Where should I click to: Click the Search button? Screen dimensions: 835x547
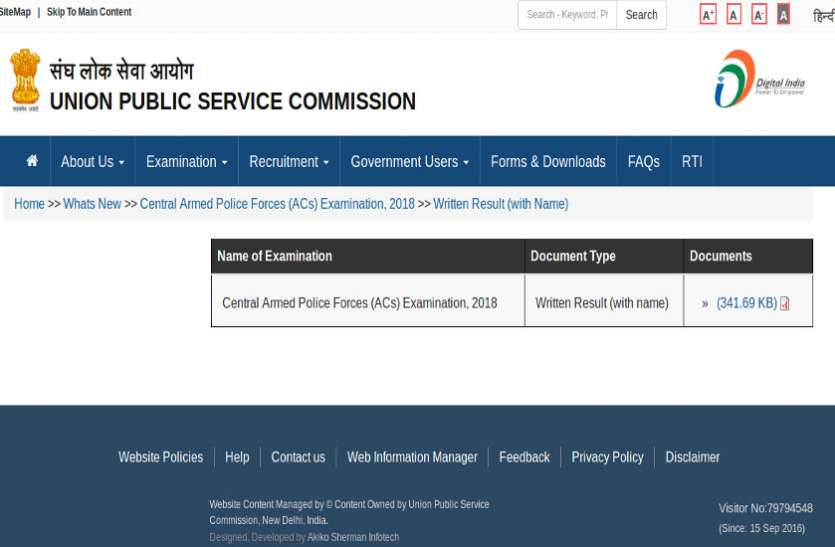[x=641, y=15]
